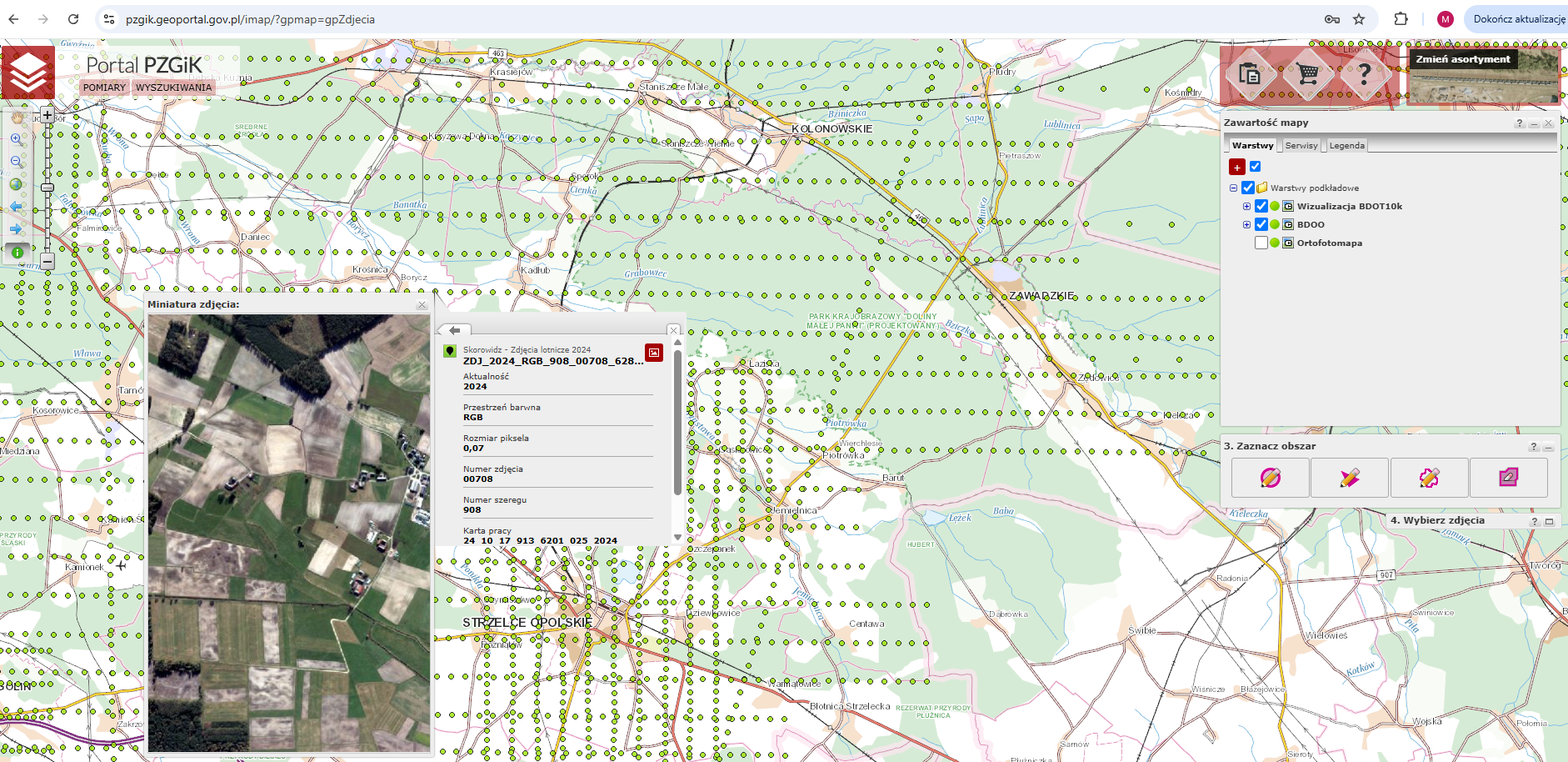This screenshot has width=1568, height=762.
Task: Open the Serwisy tab
Action: (1301, 145)
